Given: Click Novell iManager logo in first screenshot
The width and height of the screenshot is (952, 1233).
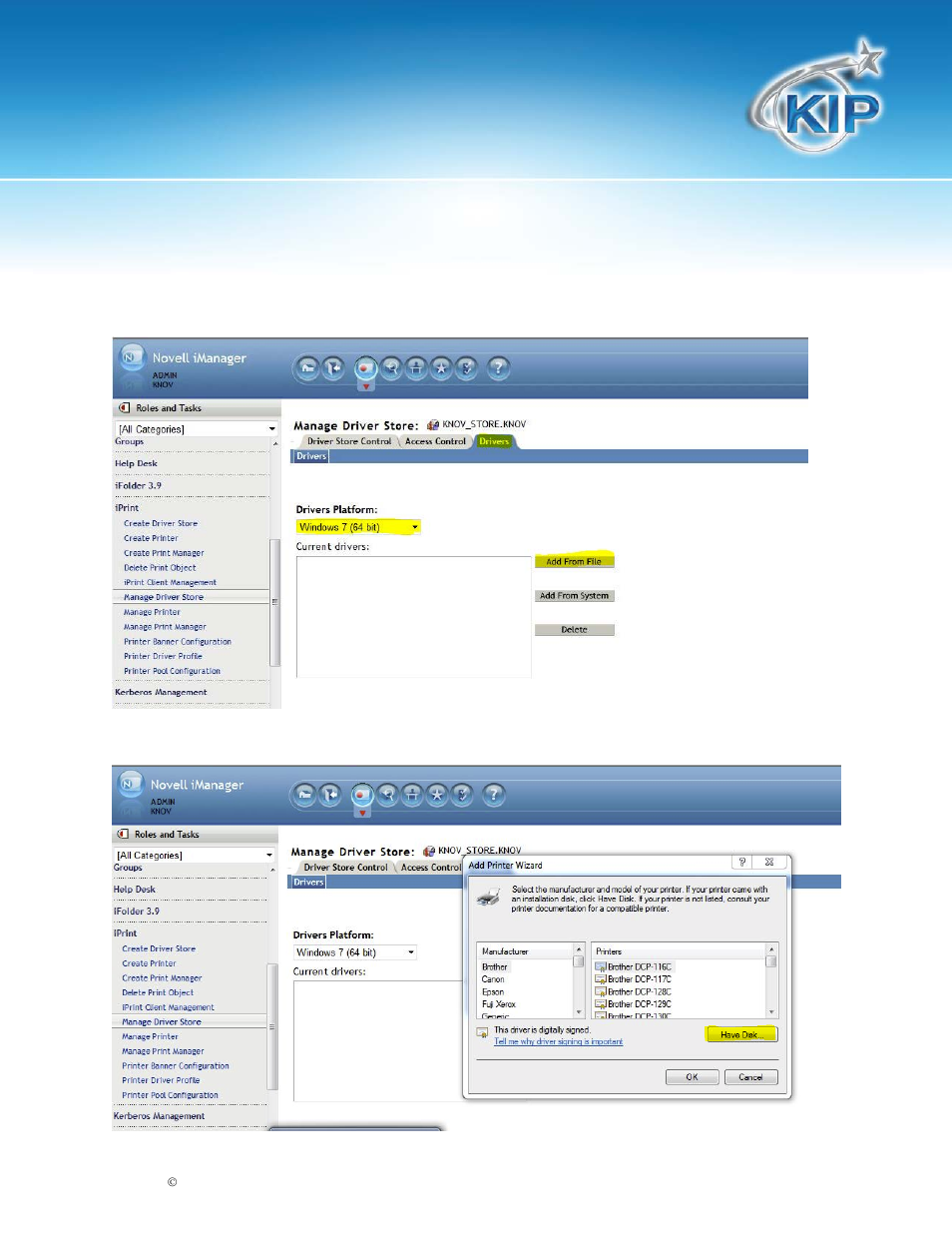Looking at the screenshot, I should coord(132,357).
